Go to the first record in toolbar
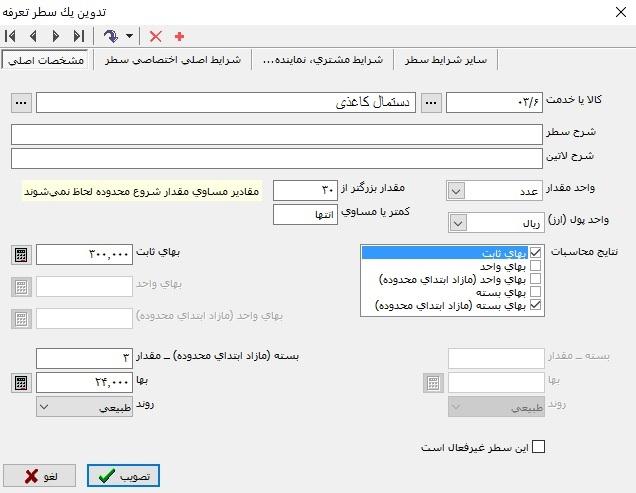This screenshot has width=636, height=493. 11,36
